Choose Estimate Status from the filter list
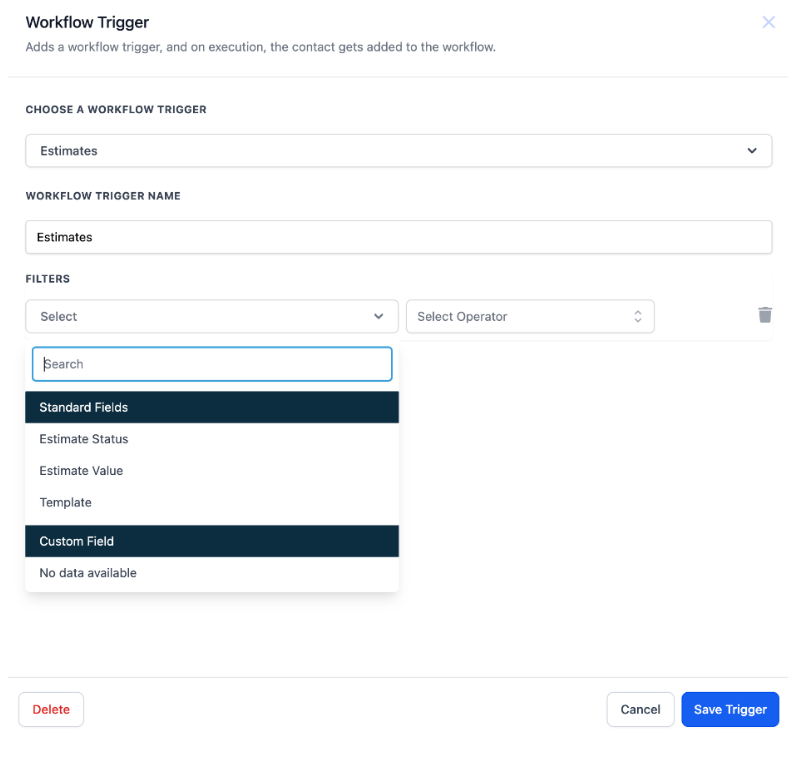The height and width of the screenshot is (759, 801). (x=84, y=439)
